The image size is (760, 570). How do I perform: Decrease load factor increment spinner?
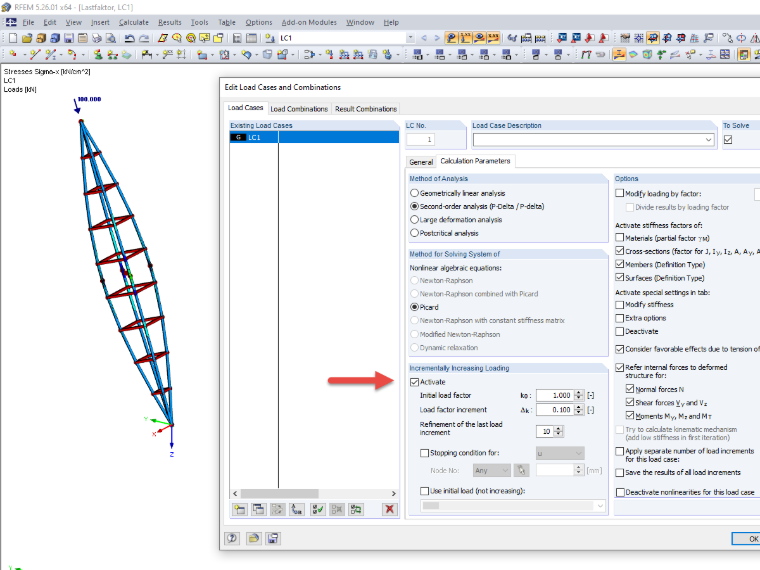[579, 412]
